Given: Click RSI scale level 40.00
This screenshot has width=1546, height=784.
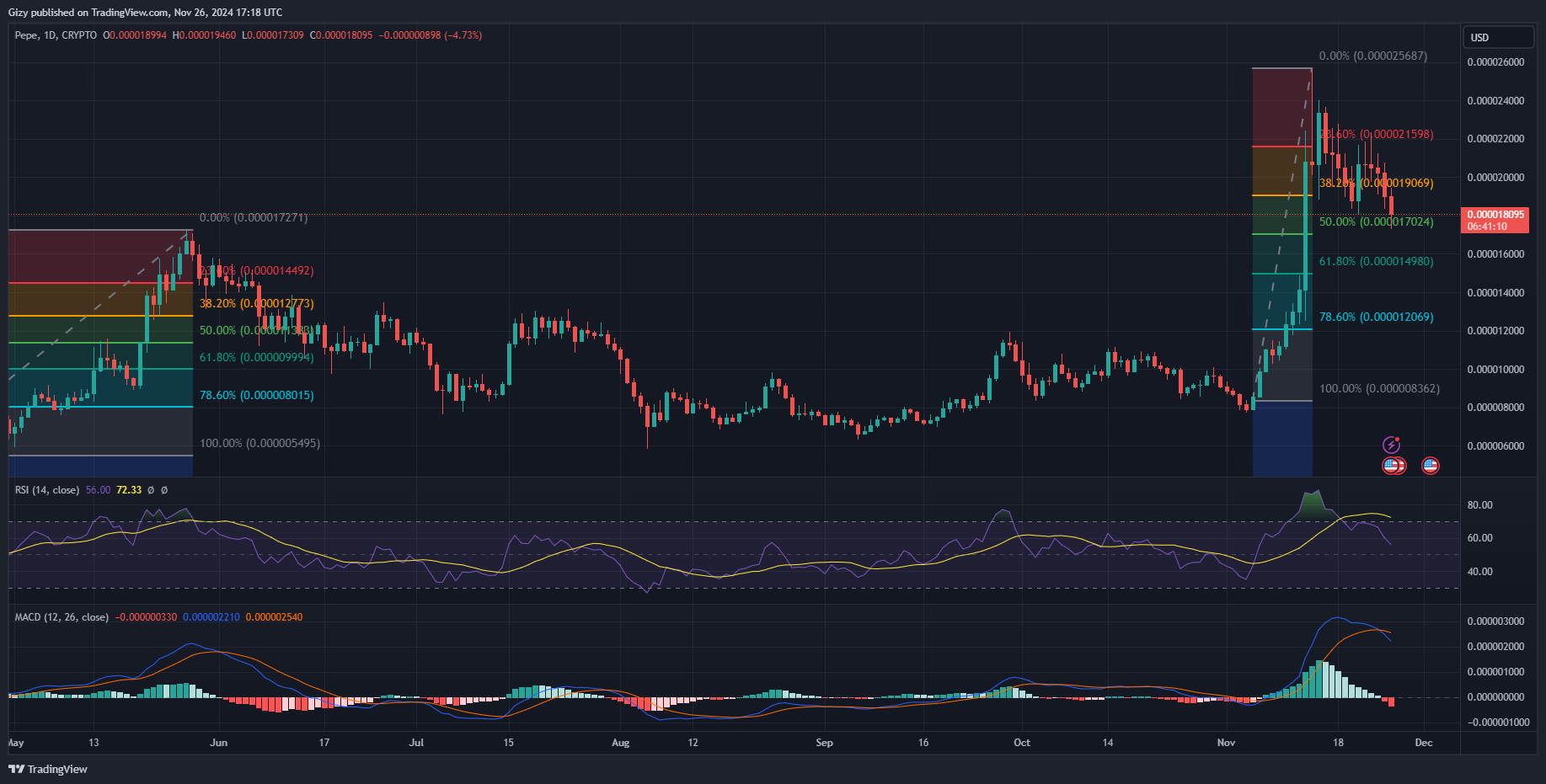Looking at the screenshot, I should point(1480,572).
